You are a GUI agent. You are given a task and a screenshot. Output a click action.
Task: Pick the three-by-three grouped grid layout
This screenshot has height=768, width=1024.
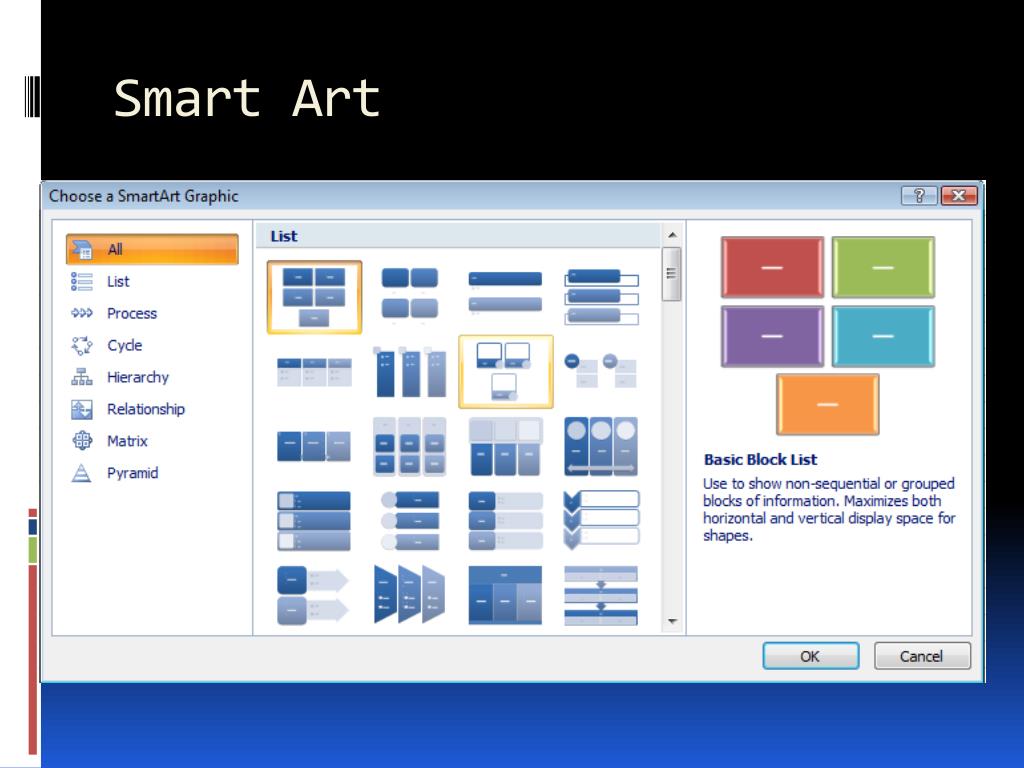coord(409,446)
